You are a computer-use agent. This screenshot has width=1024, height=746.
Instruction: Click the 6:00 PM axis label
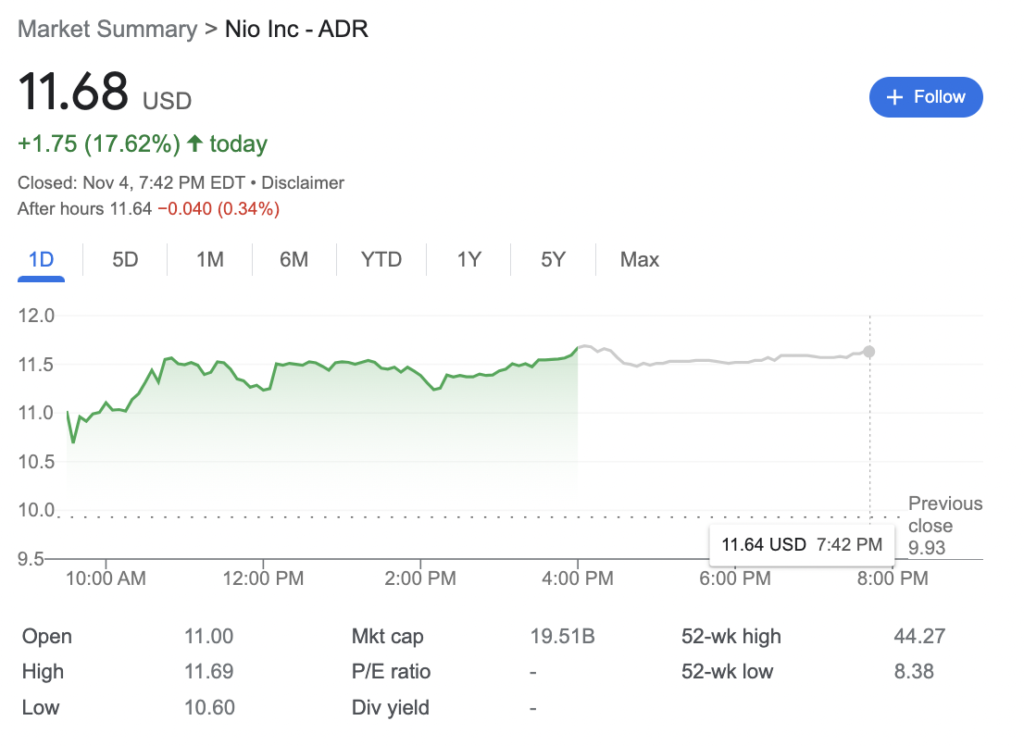click(735, 579)
